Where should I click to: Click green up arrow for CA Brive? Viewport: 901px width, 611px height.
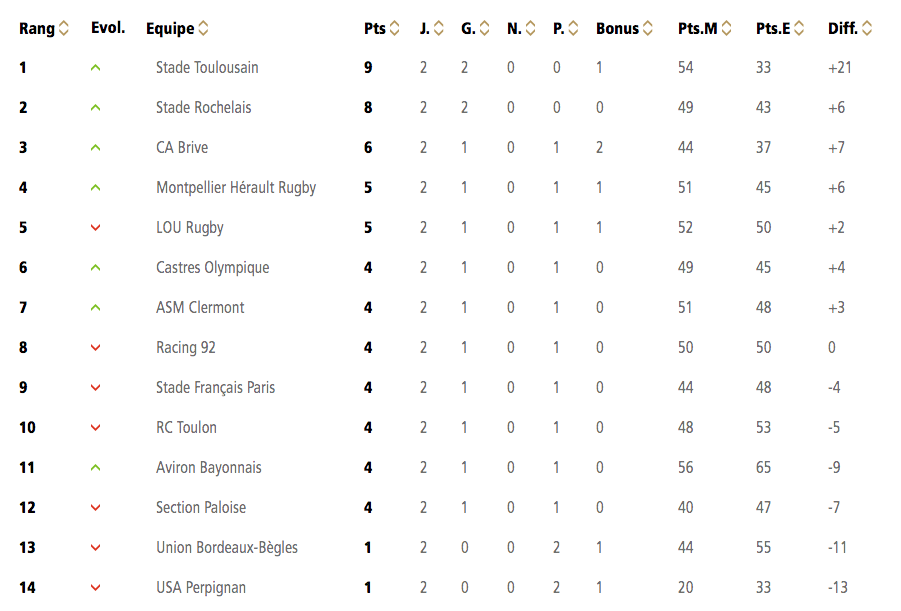95,148
